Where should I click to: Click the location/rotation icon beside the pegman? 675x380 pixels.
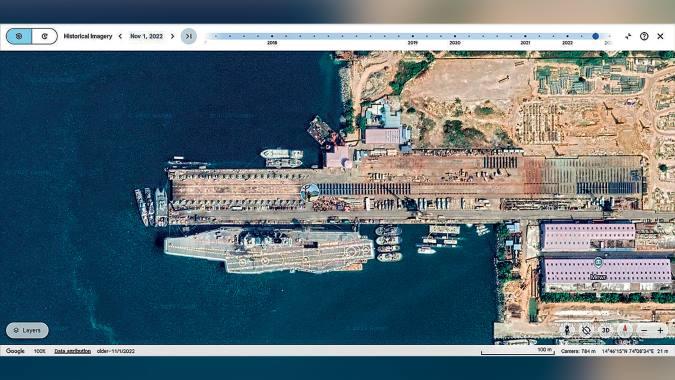click(x=586, y=330)
